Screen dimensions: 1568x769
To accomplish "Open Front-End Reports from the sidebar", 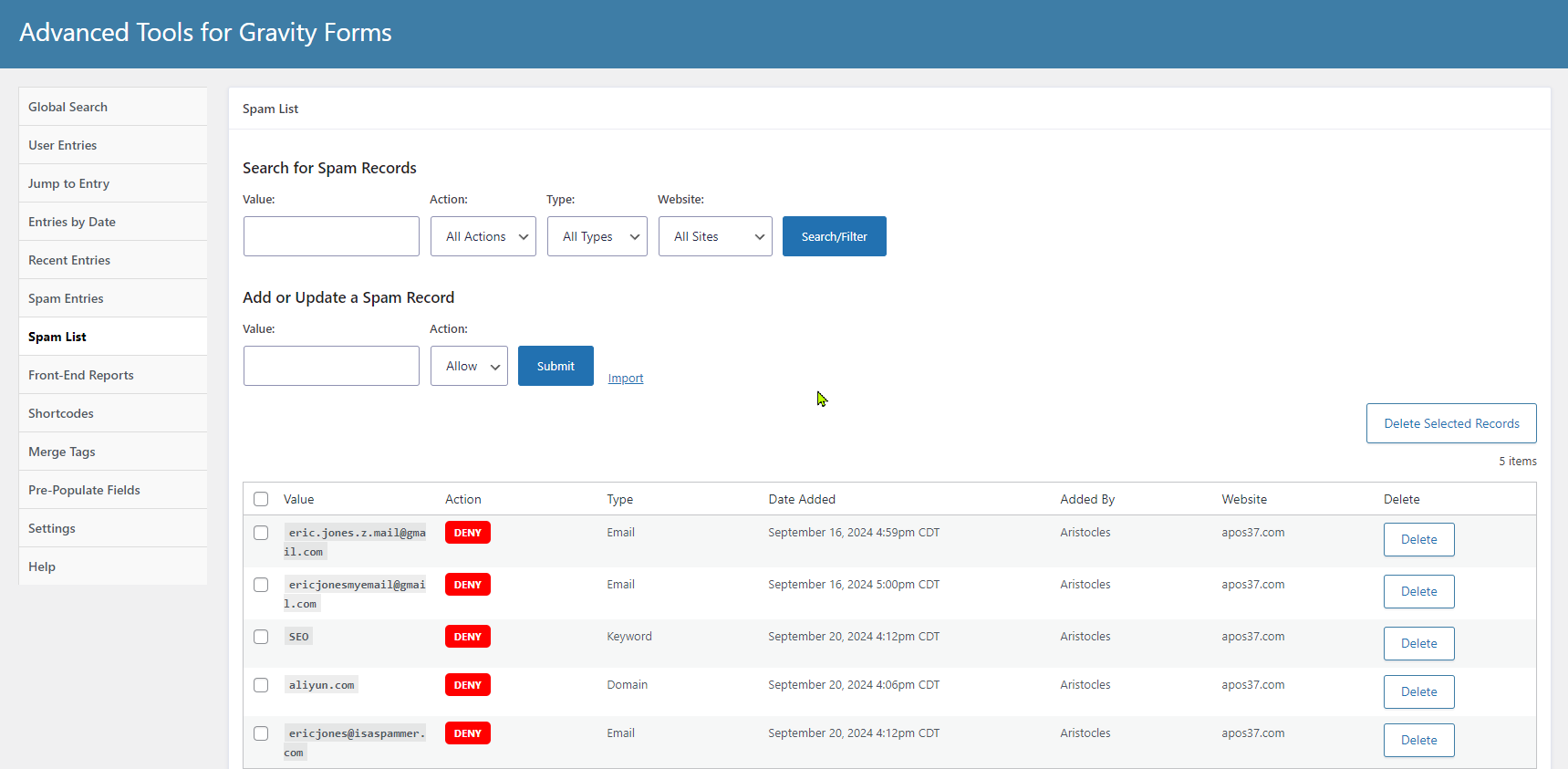I will click(x=81, y=375).
